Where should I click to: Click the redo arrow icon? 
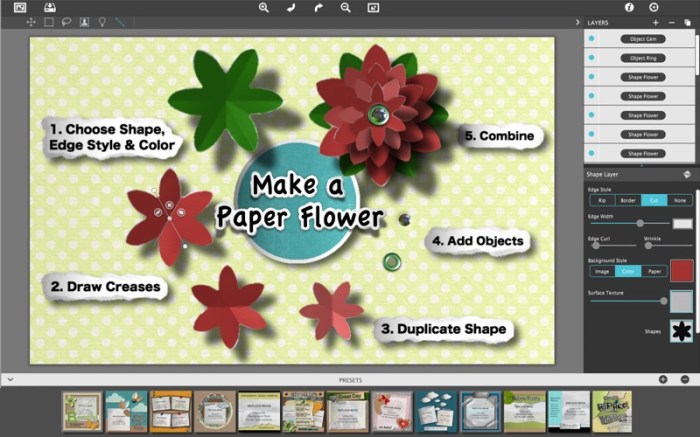(x=318, y=7)
